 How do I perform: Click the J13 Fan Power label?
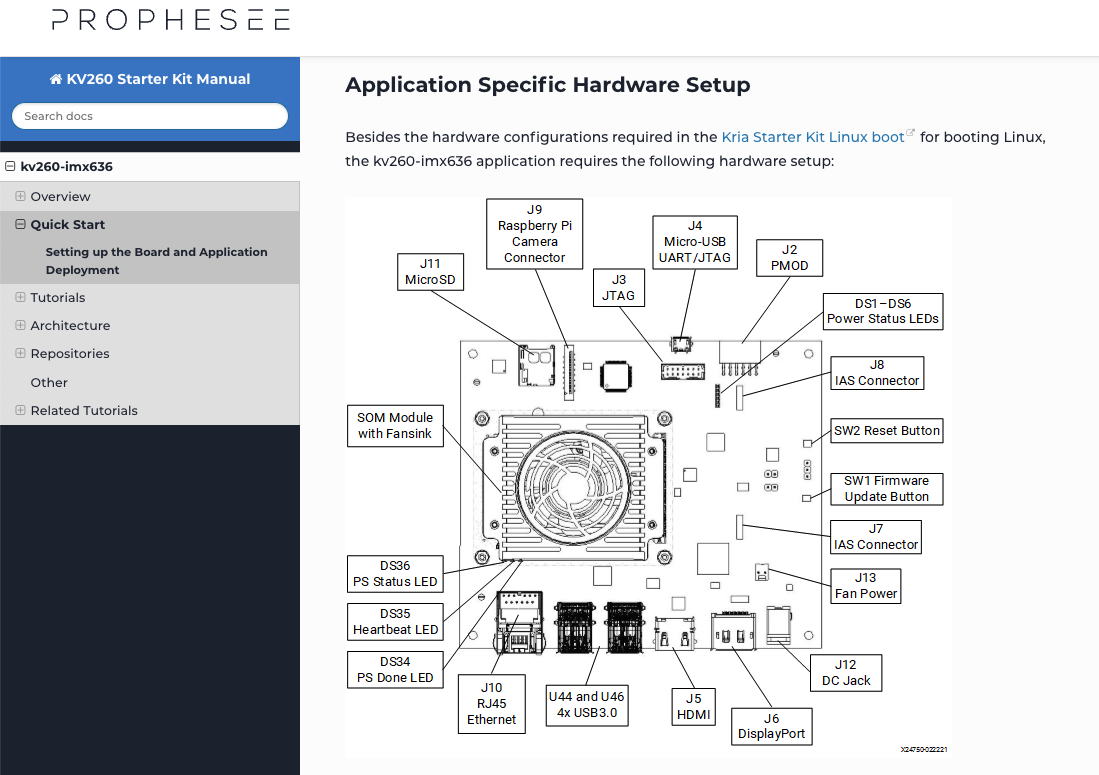click(866, 586)
